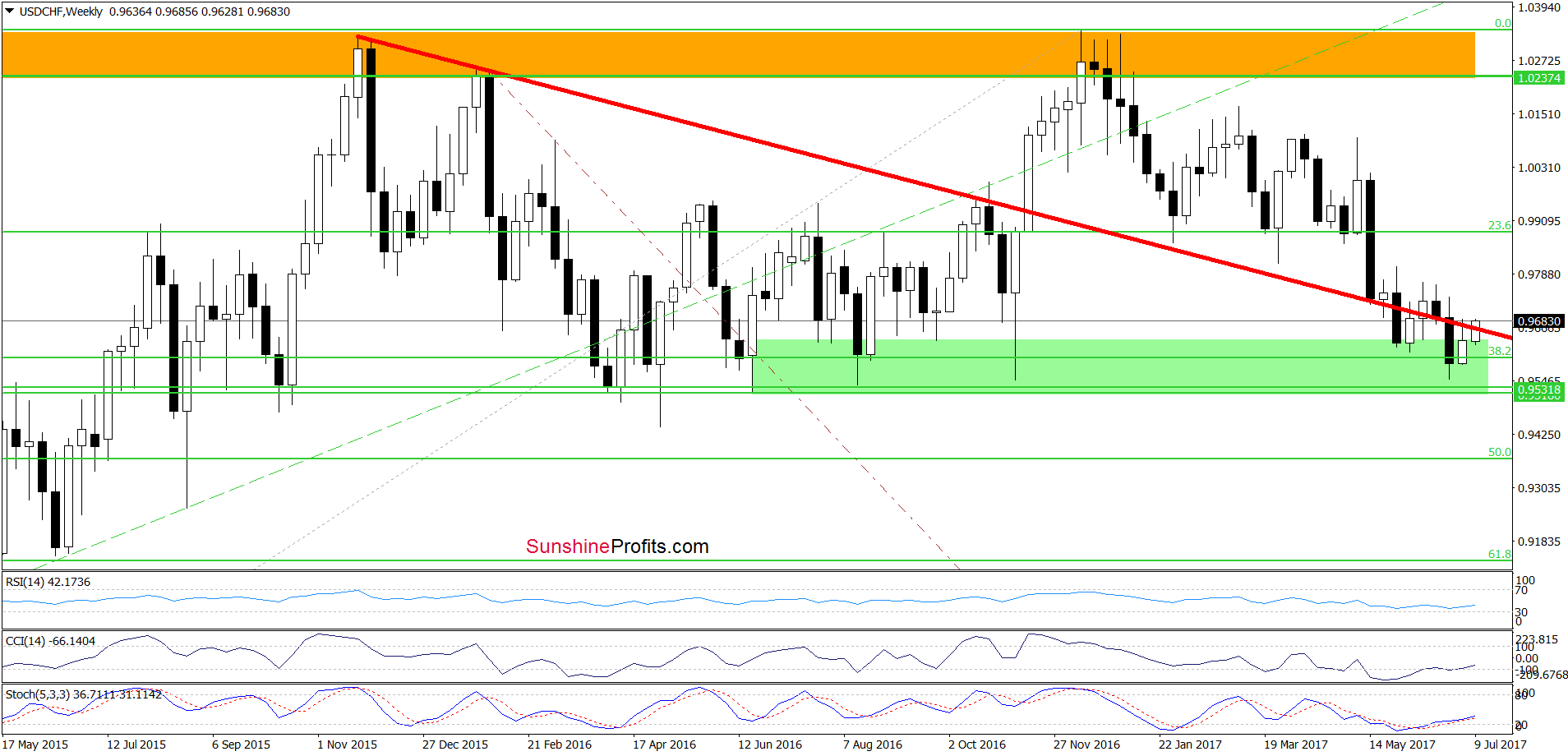Click the CCI(14) -66.1404 indicator label
1568x756 pixels.
(x=50, y=641)
